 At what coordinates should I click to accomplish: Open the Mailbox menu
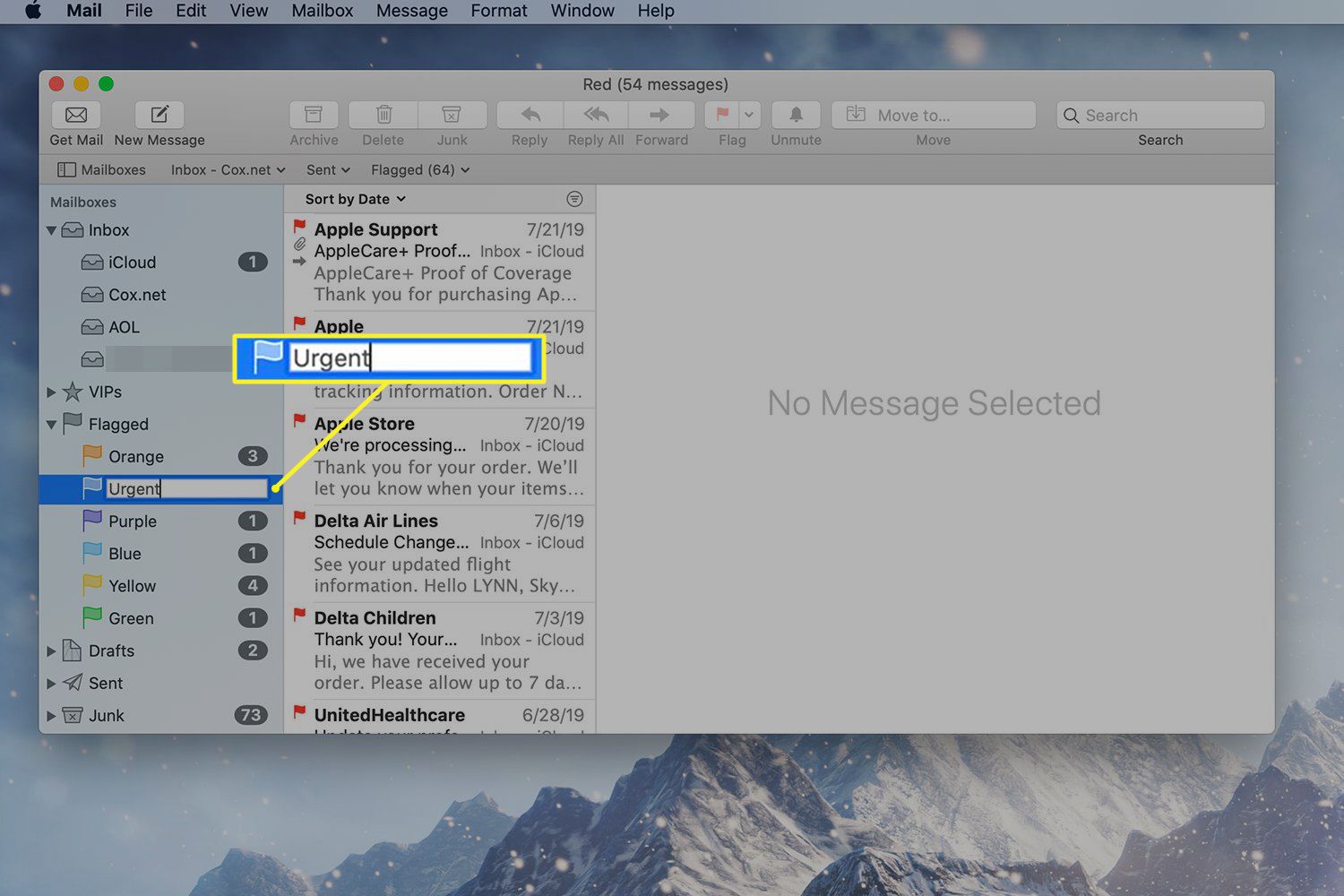[x=323, y=11]
